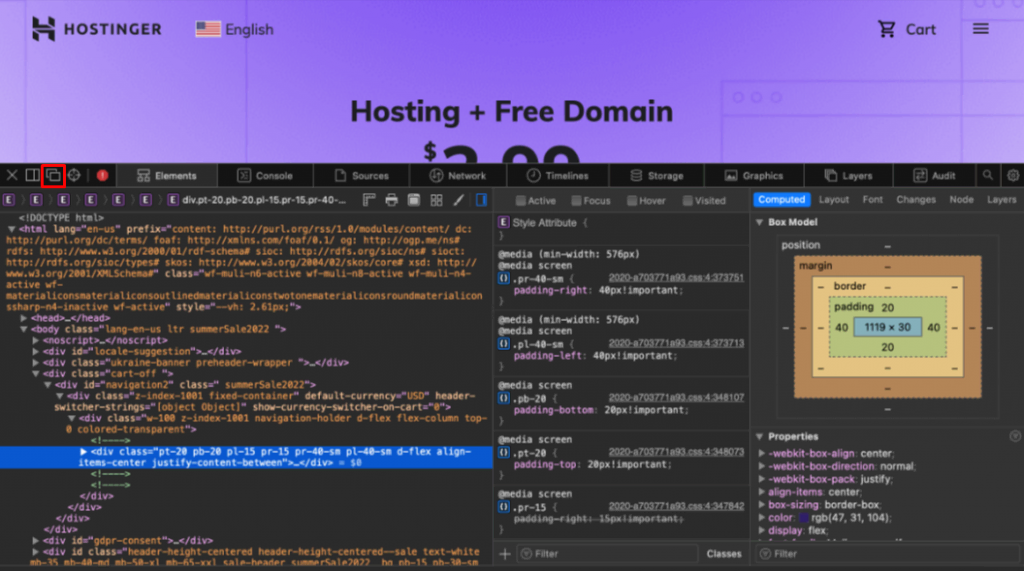
Task: Open the Layout sidebar tab
Action: [x=833, y=200]
